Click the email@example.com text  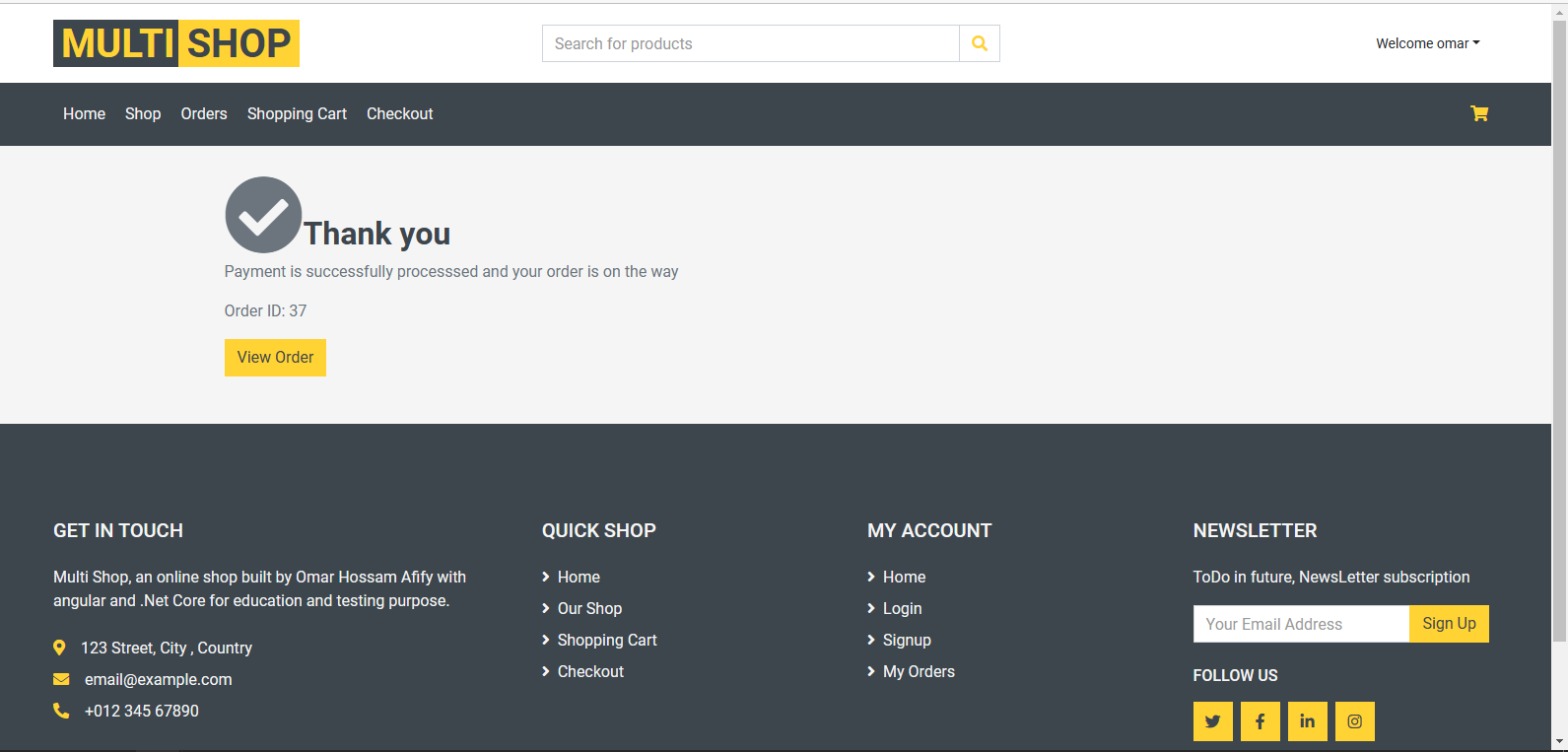(x=159, y=679)
